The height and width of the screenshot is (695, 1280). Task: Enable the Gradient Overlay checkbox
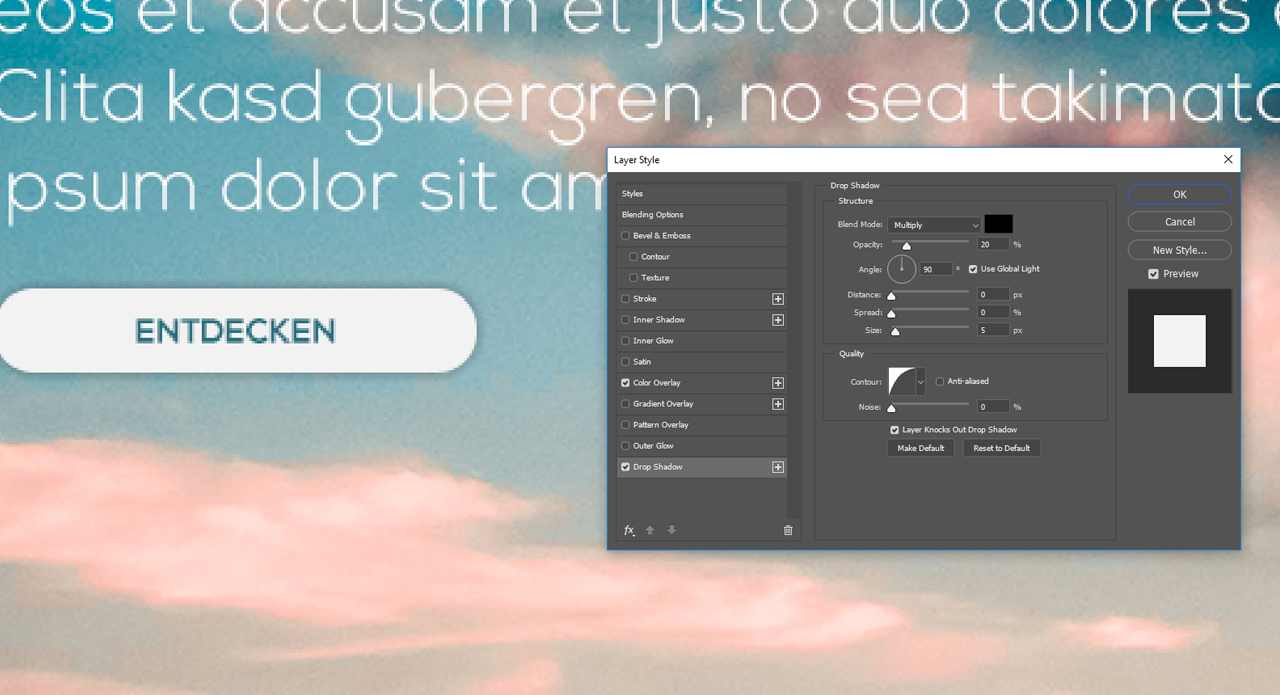[x=626, y=404]
